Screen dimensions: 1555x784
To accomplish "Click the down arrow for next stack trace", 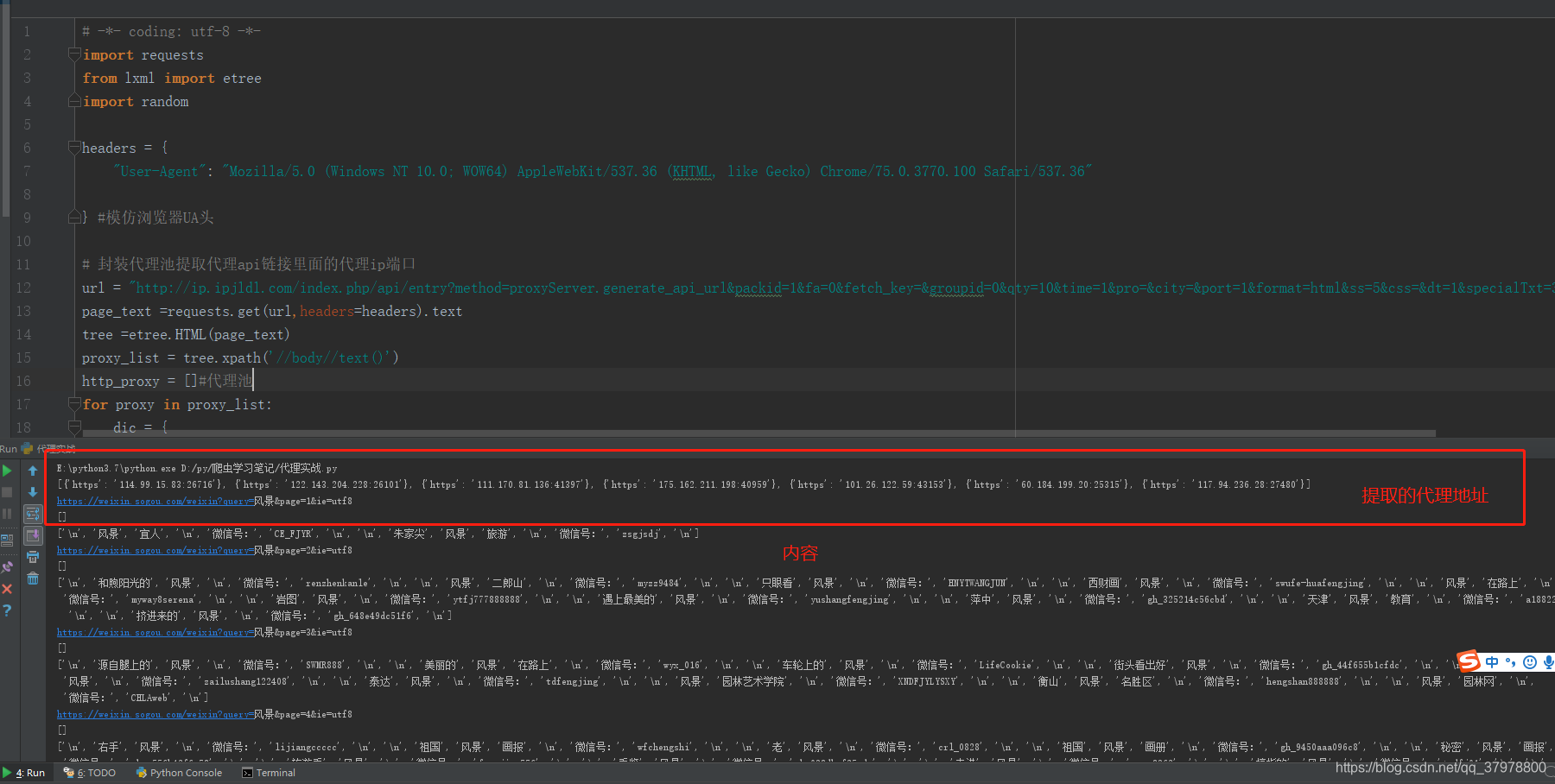I will (x=33, y=492).
